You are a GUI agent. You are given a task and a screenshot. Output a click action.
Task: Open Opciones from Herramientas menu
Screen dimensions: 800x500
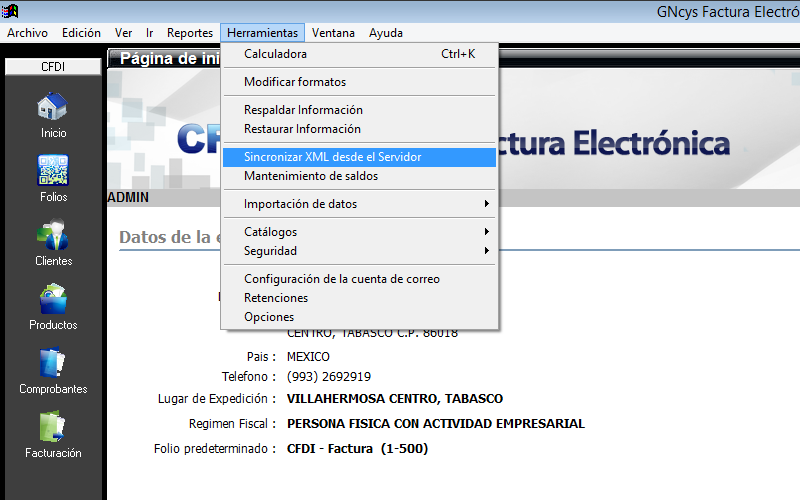pos(359,317)
